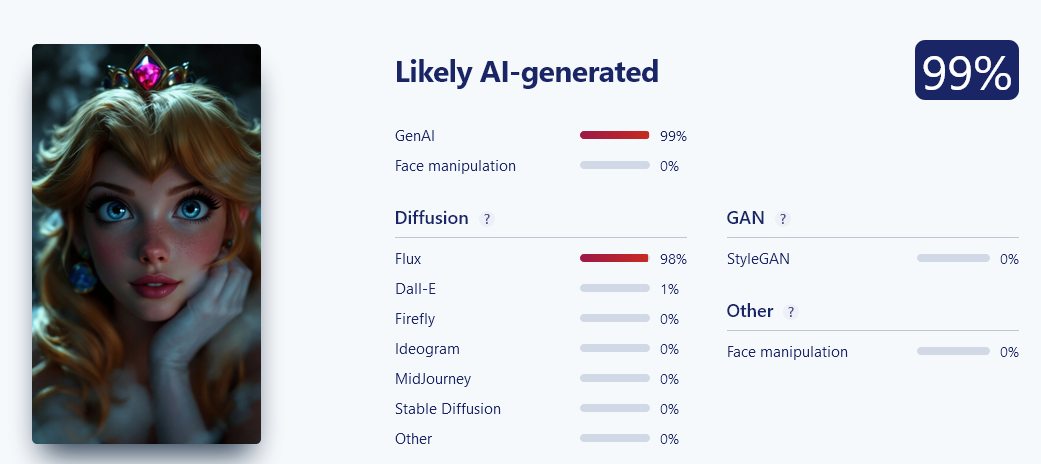The width and height of the screenshot is (1041, 464).
Task: Click the GAN section heading
Action: point(746,218)
